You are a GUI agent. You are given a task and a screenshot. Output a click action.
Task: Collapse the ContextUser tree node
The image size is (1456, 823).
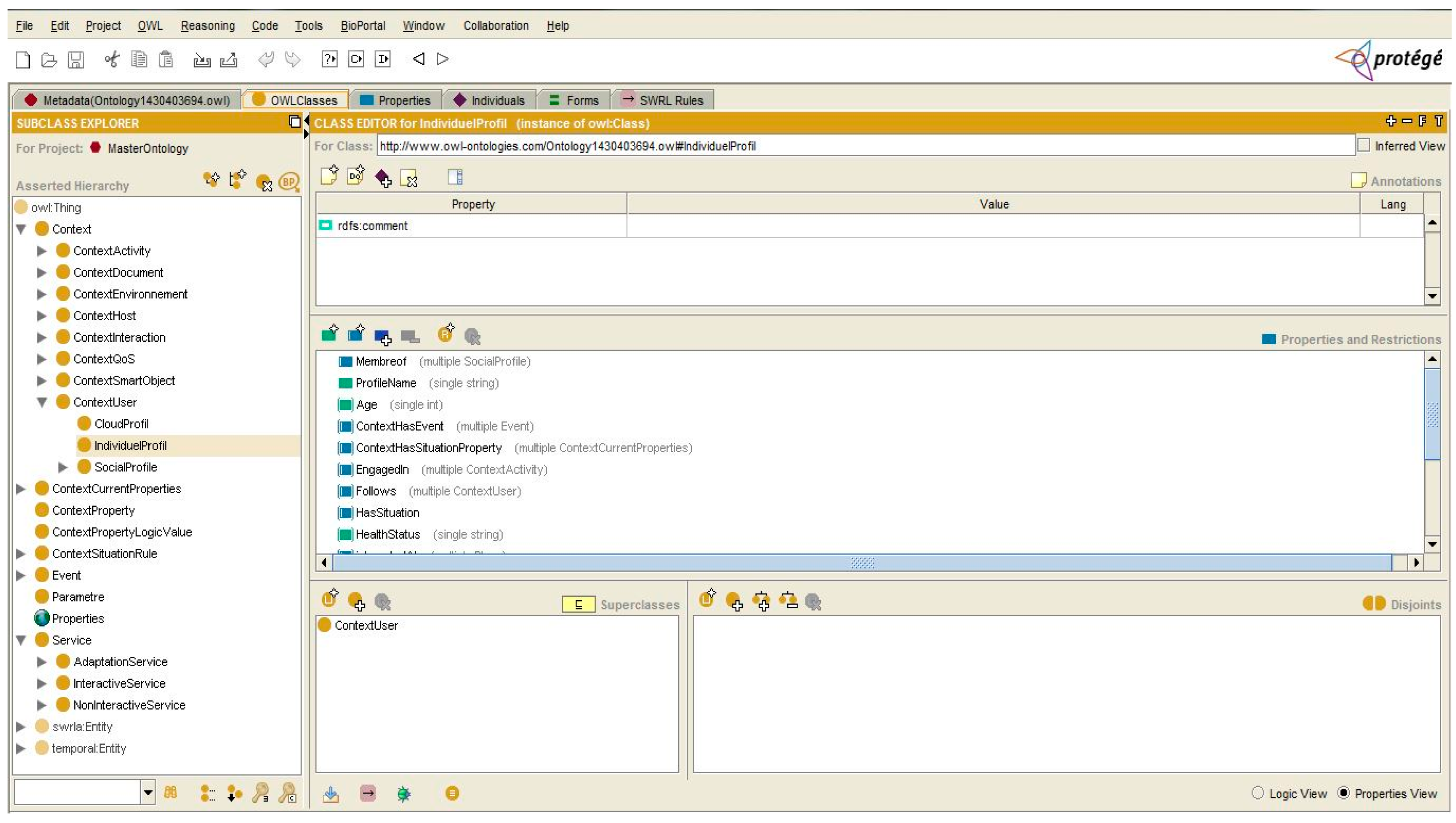coord(41,402)
